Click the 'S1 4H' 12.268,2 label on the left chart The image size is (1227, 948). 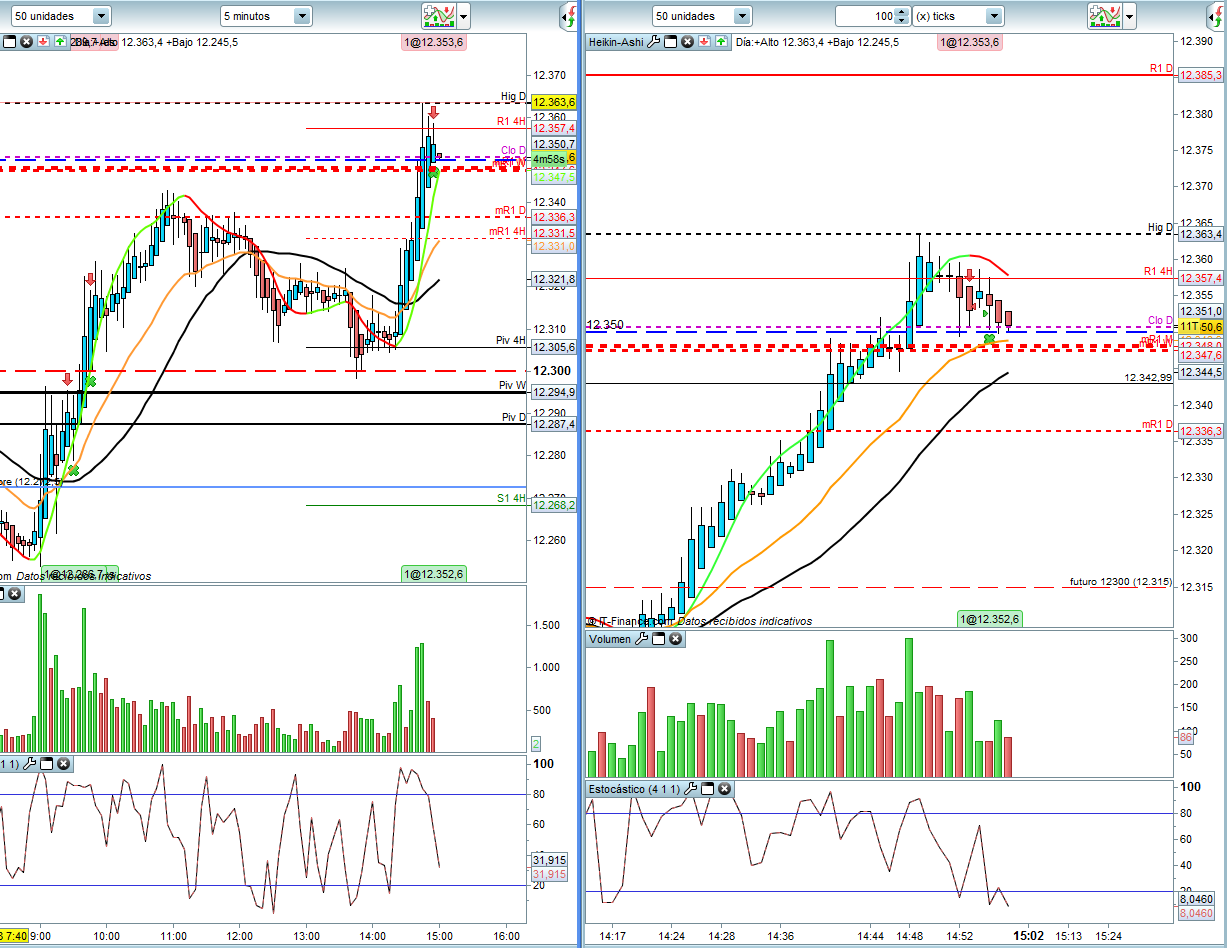point(554,505)
